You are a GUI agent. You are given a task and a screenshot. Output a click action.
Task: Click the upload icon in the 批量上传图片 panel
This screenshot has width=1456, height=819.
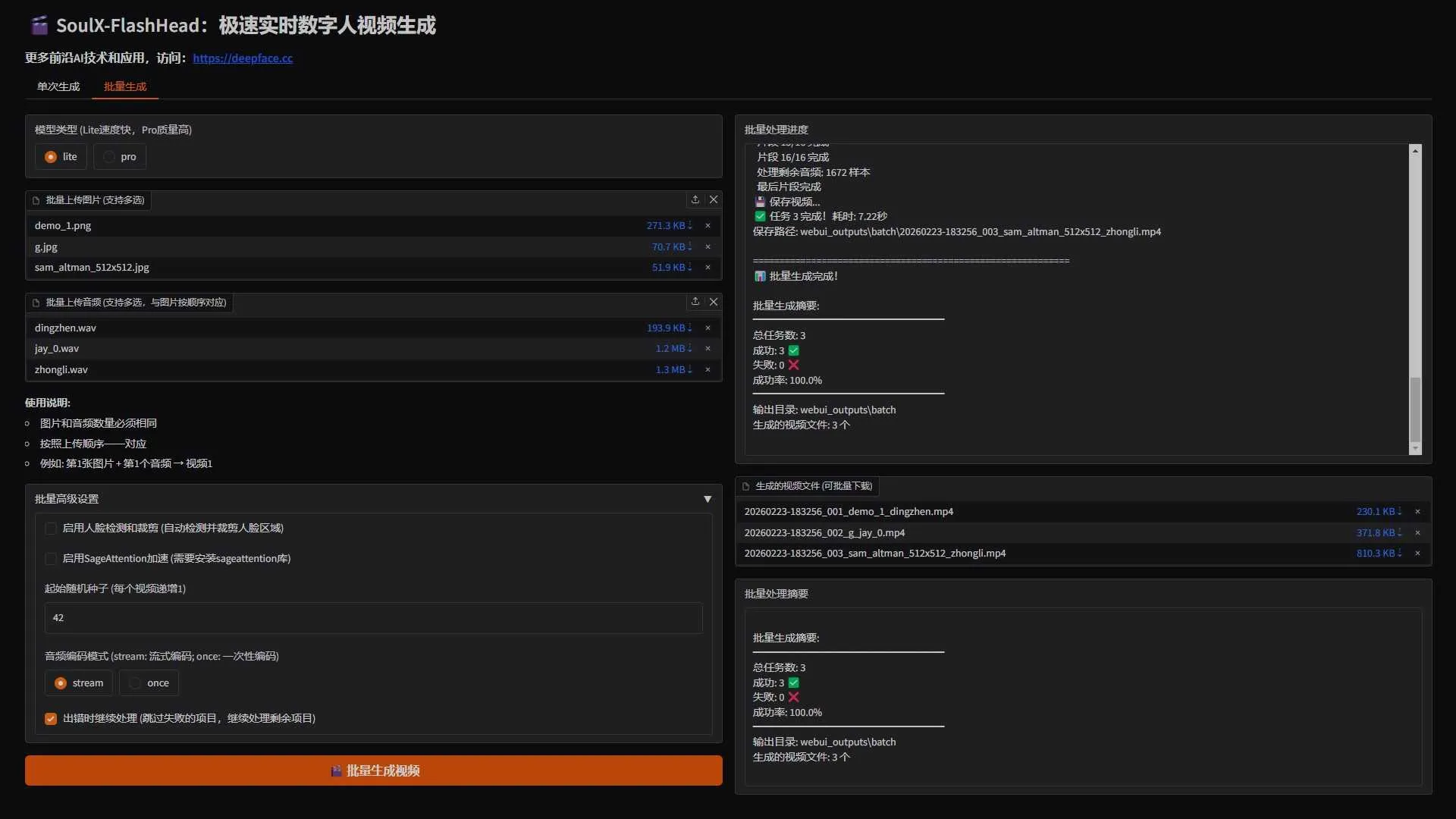tap(695, 199)
